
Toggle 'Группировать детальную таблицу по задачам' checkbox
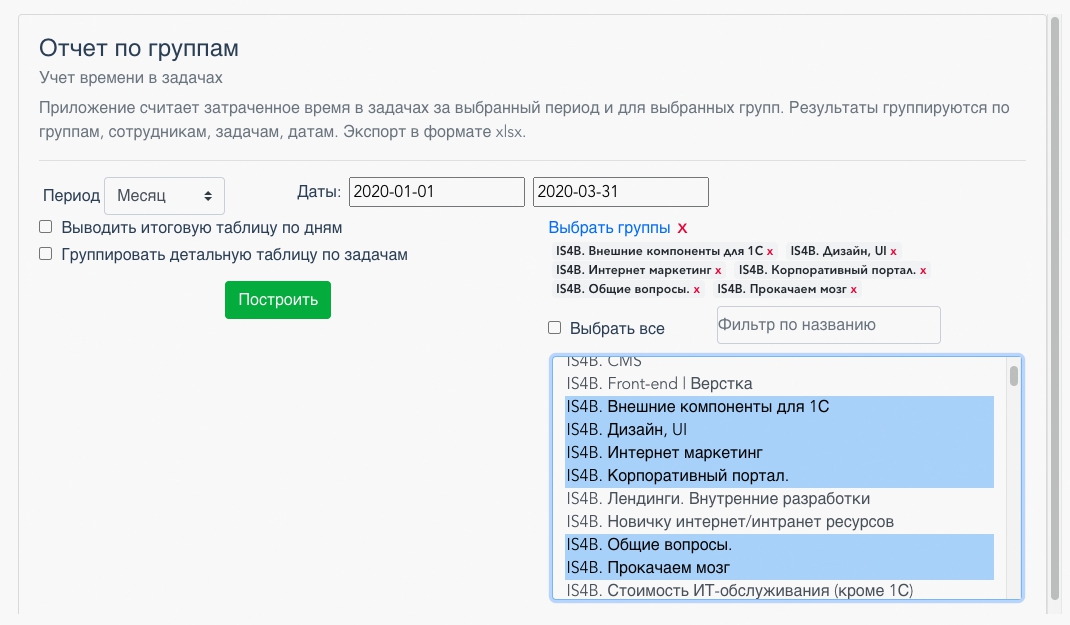46,254
